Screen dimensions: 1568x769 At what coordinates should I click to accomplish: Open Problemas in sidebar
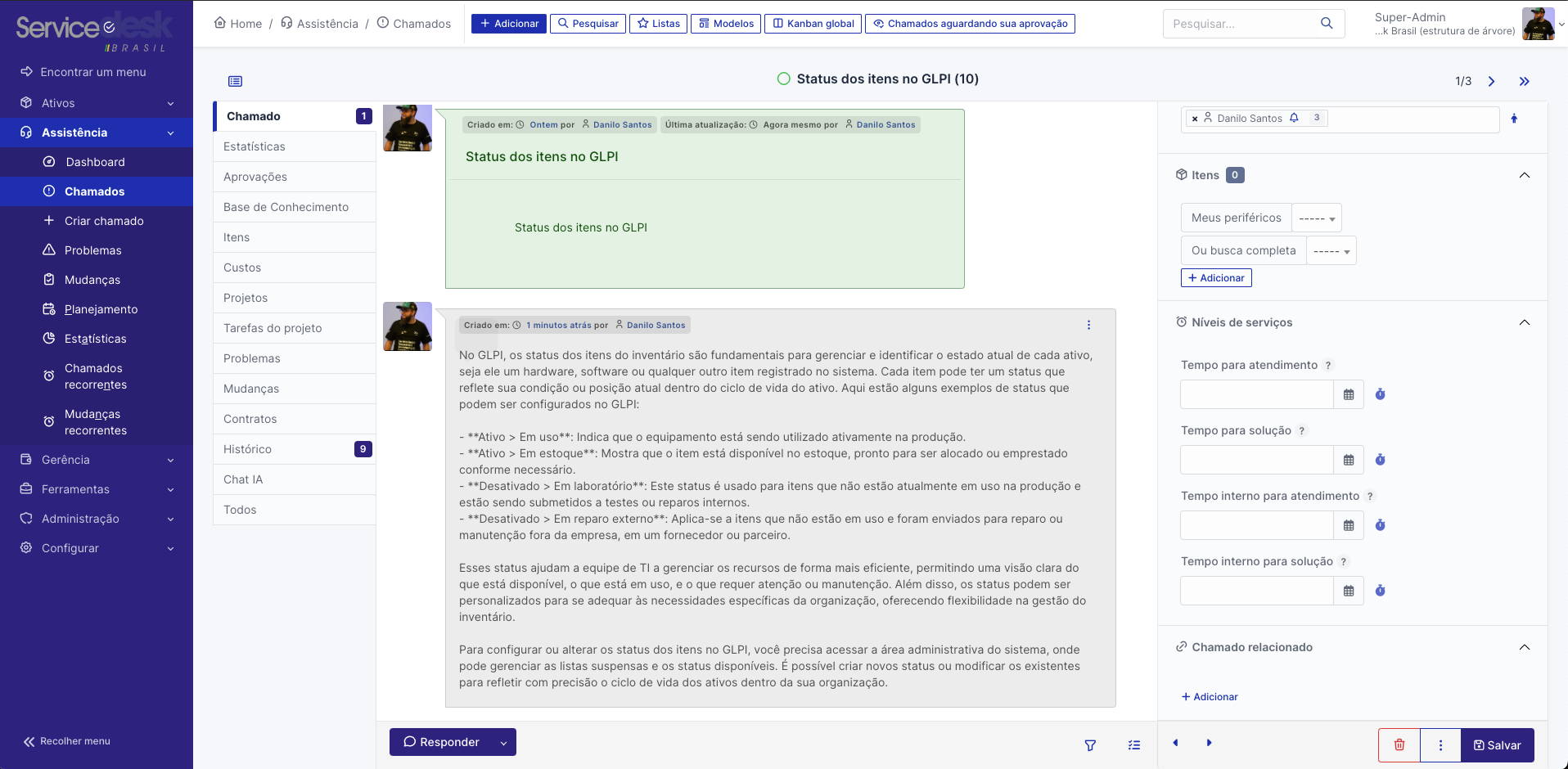click(96, 250)
